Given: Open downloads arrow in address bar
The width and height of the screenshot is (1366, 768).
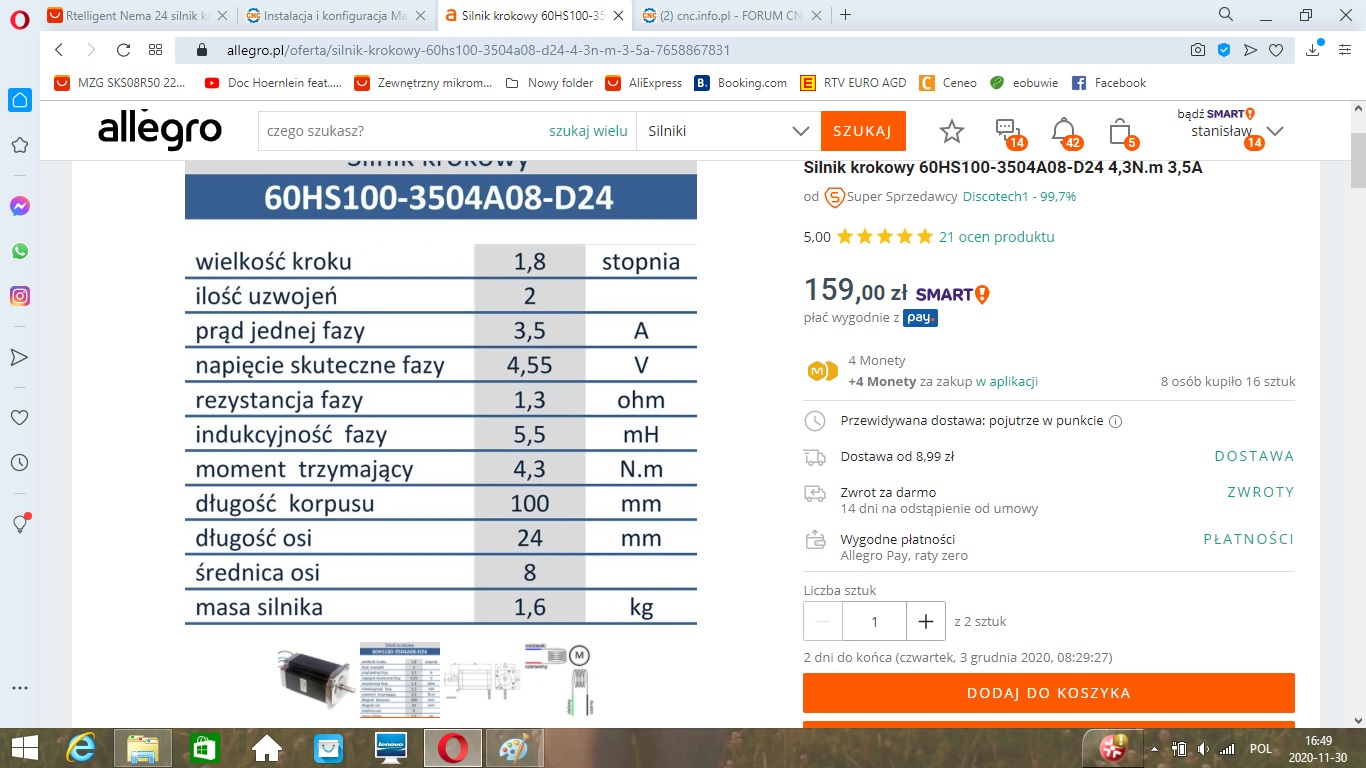Looking at the screenshot, I should click(x=1315, y=49).
